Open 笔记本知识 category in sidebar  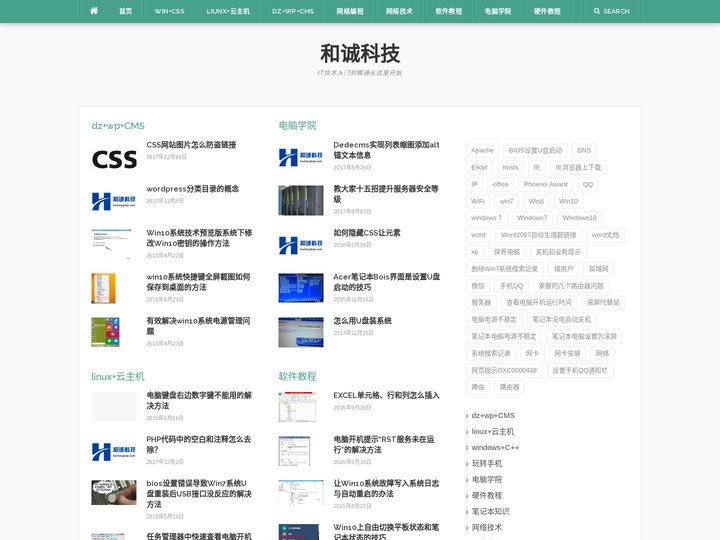[490, 511]
